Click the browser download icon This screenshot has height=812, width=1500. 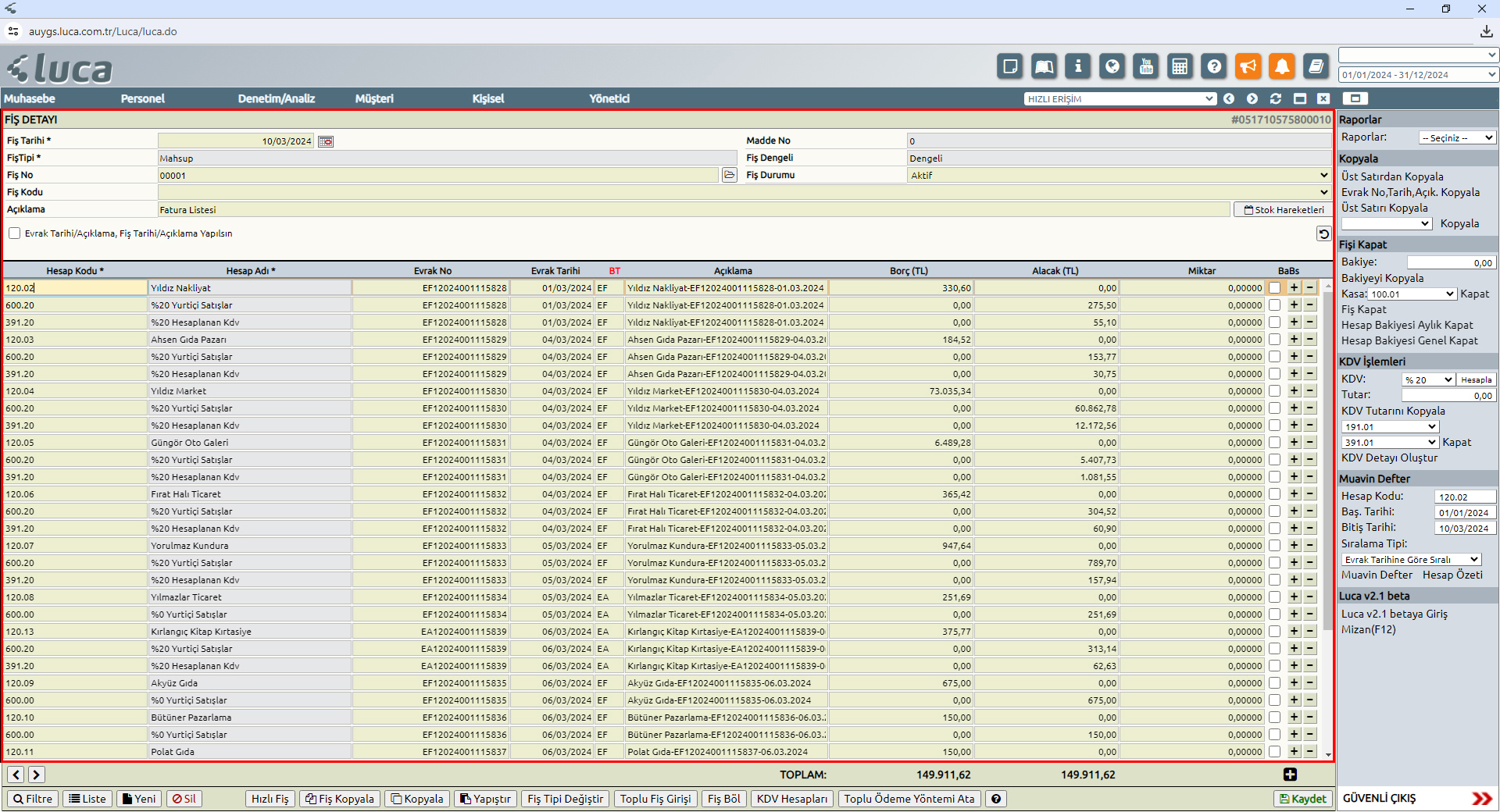coord(1486,31)
